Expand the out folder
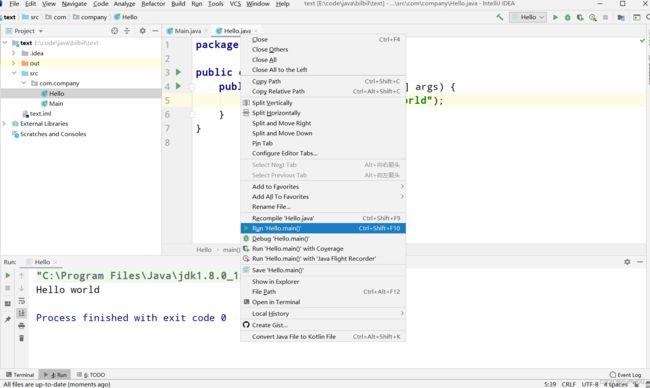The image size is (650, 388). (x=14, y=63)
